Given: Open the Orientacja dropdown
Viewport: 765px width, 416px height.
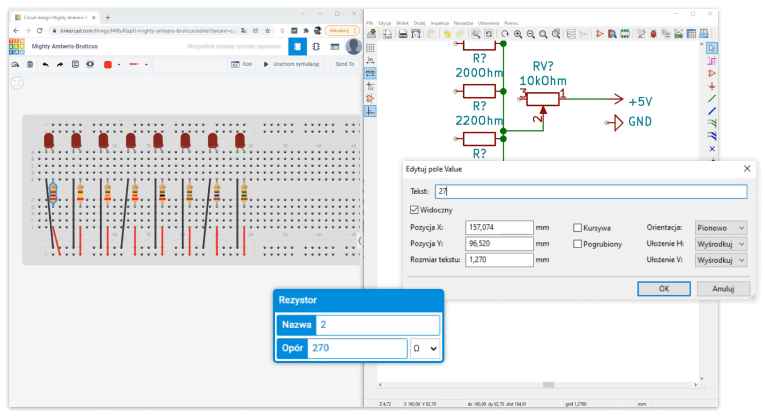Looking at the screenshot, I should pos(721,228).
